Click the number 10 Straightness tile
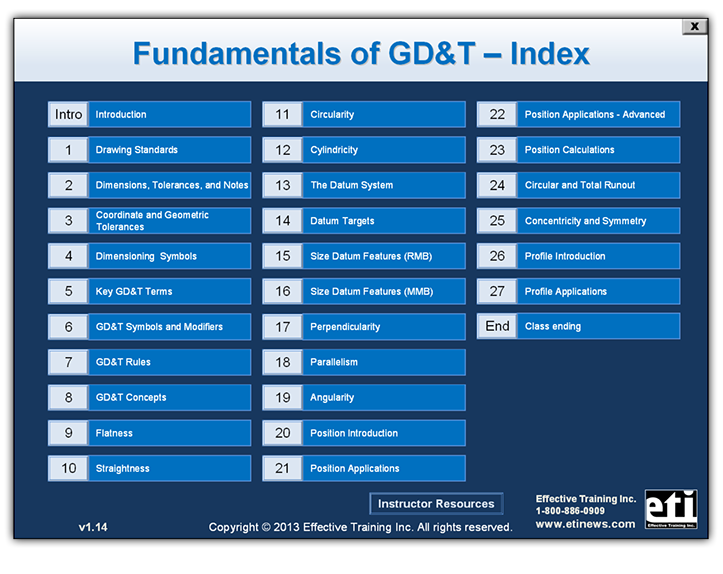 [x=69, y=468]
